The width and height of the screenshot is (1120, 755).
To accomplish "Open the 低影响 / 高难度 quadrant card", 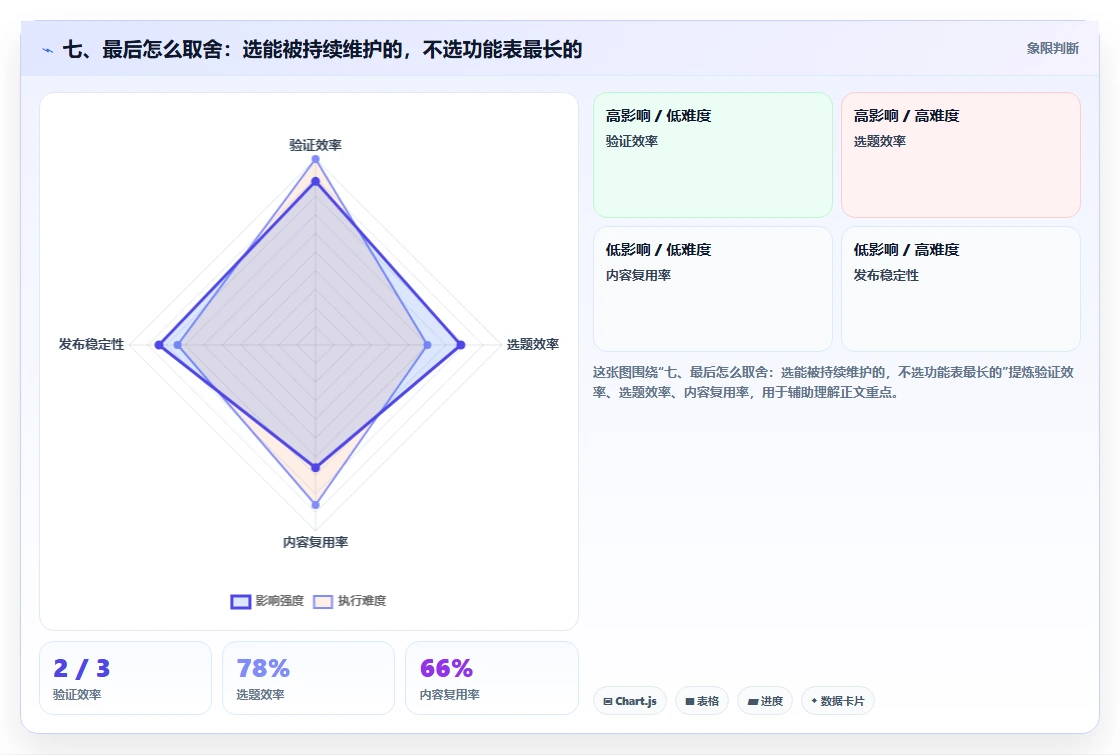I will (x=961, y=289).
